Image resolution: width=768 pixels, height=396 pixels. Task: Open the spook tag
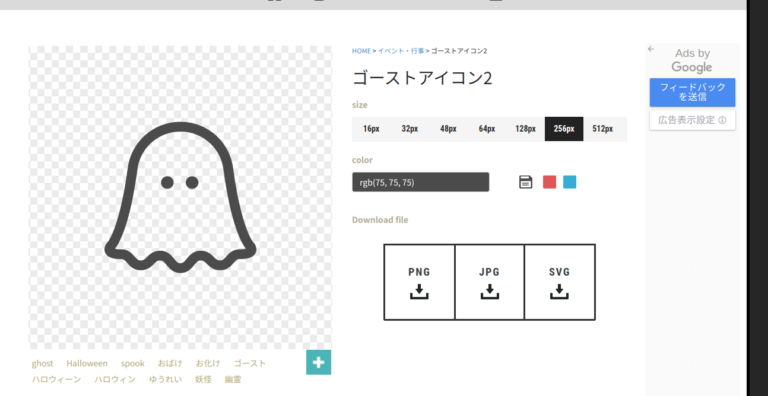click(x=133, y=363)
